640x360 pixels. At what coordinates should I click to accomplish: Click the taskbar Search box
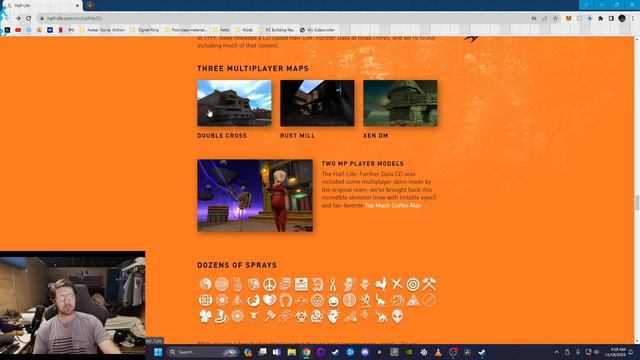point(203,352)
